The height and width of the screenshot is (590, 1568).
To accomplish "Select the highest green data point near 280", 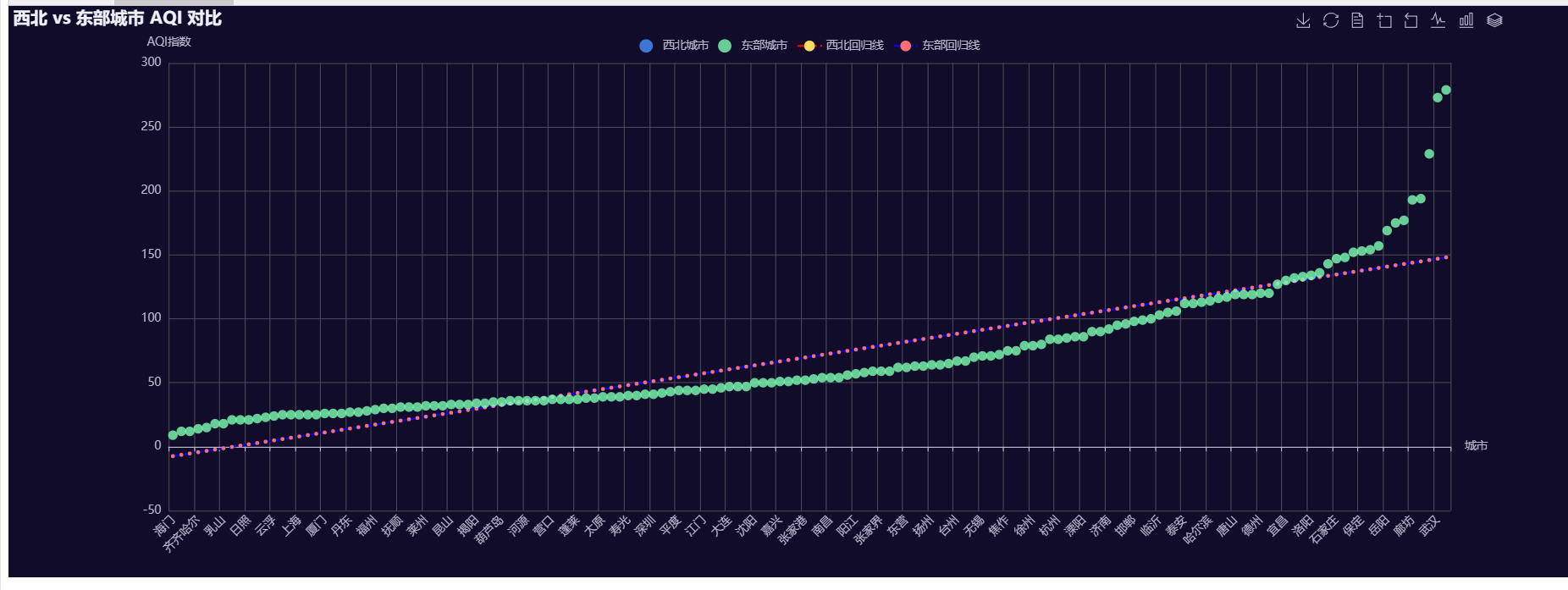I will pos(1446,90).
